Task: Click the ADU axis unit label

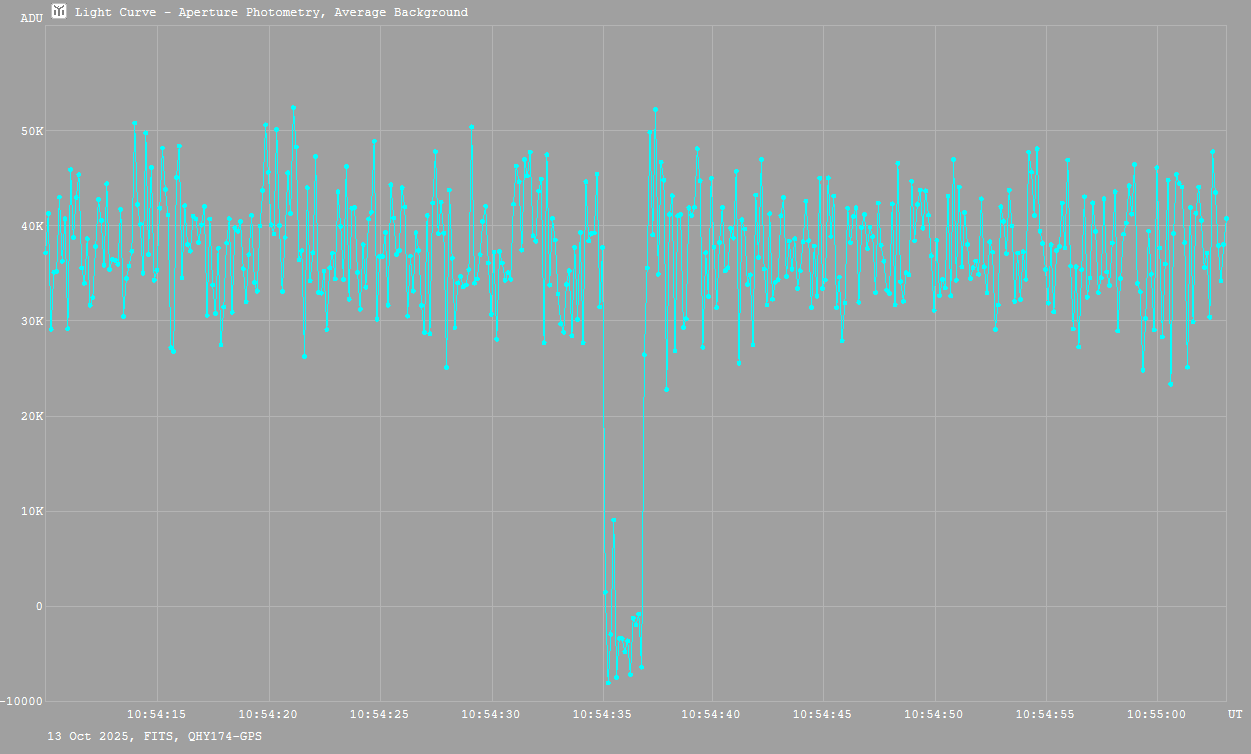Action: [x=32, y=18]
